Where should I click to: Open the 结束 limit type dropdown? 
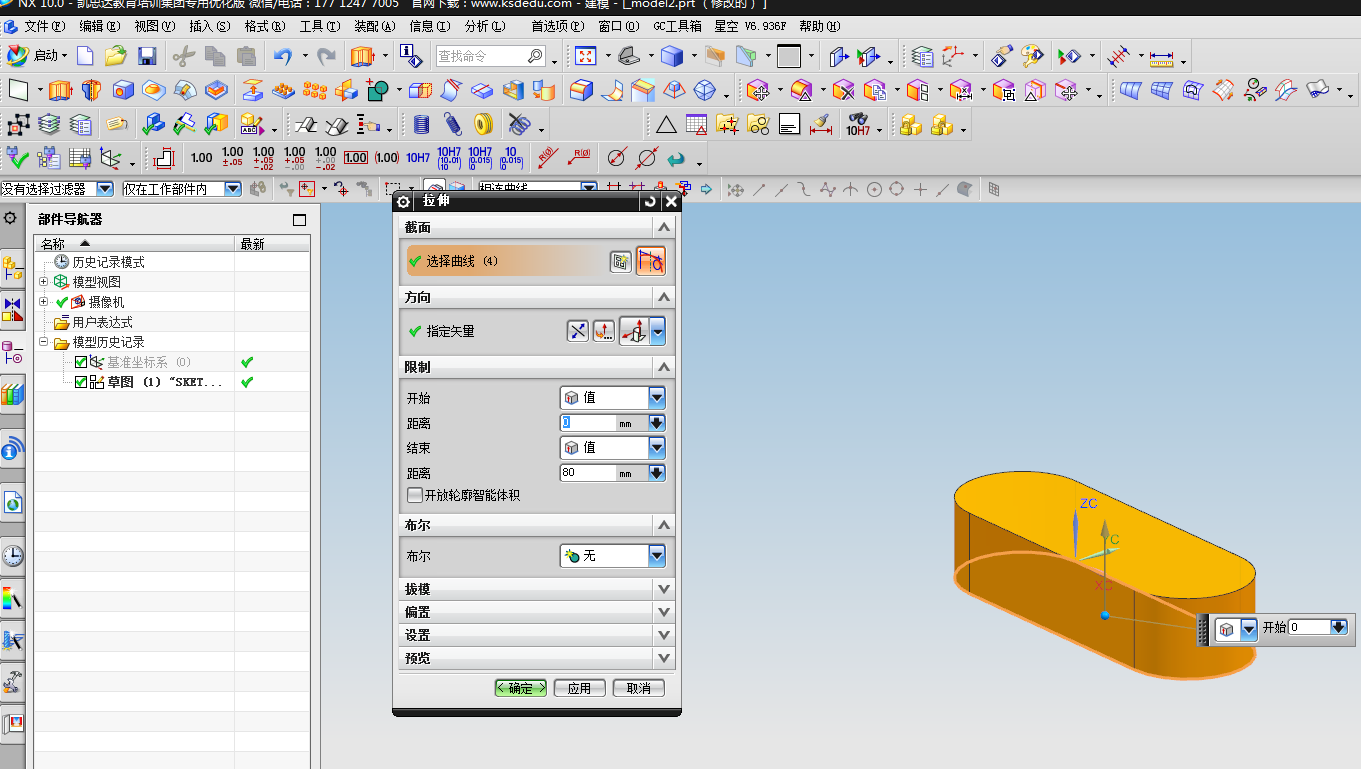[613, 448]
